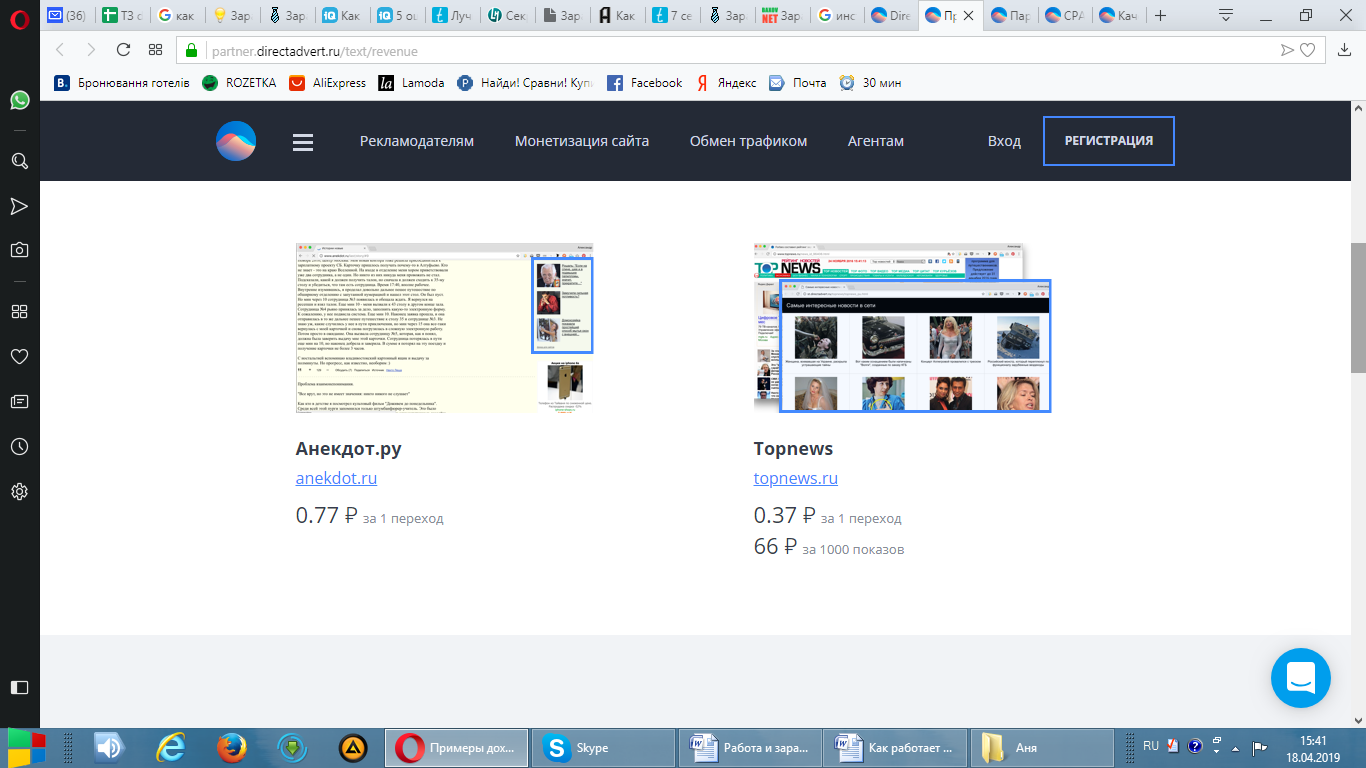Open bookmarks via the sidebar heart icon
The width and height of the screenshot is (1366, 768).
pyautogui.click(x=19, y=356)
